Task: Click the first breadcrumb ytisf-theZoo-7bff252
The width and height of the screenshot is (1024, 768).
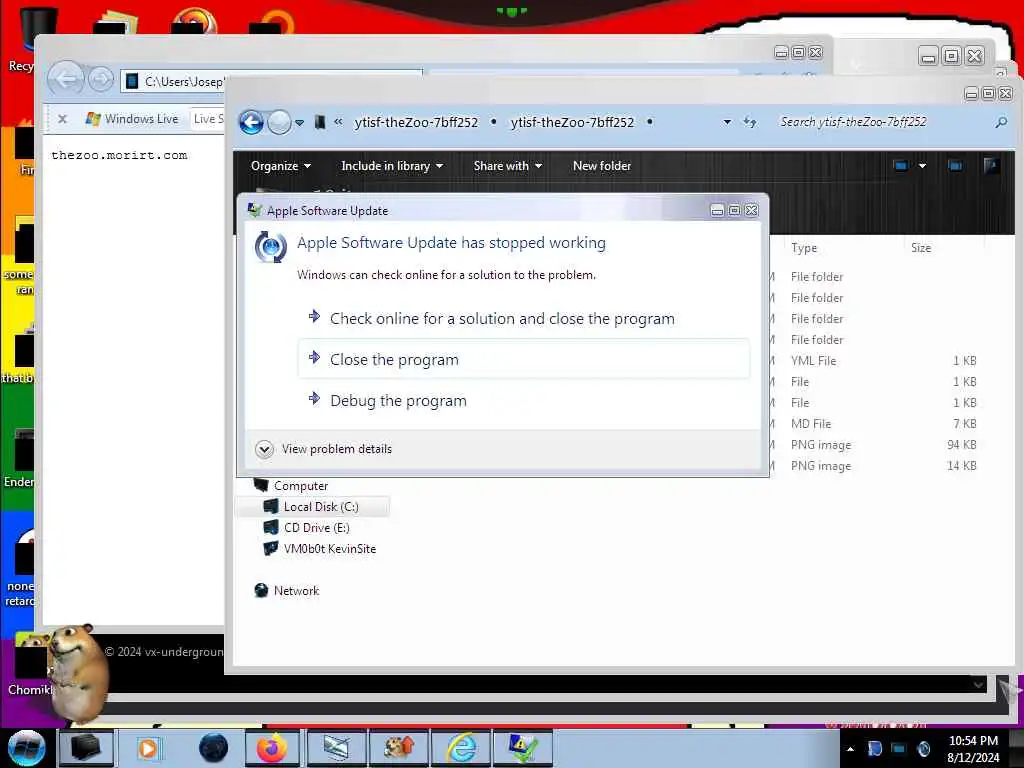Action: pos(416,122)
